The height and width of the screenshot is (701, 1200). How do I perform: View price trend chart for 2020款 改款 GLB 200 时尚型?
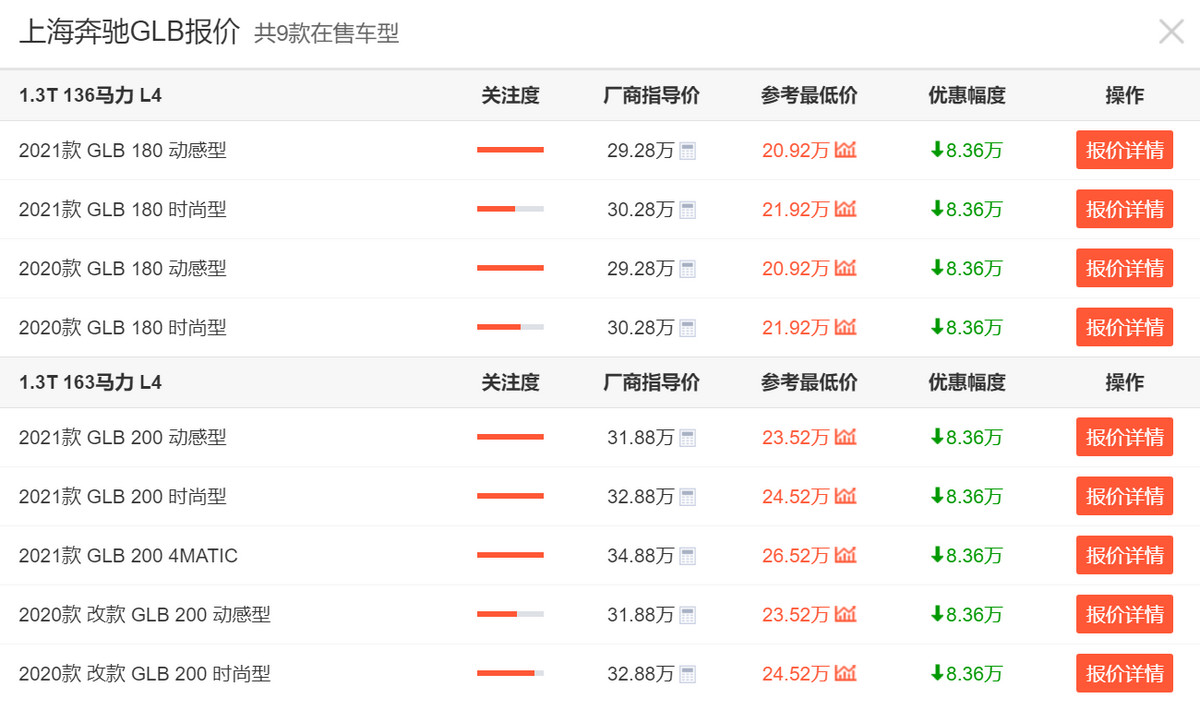[846, 674]
